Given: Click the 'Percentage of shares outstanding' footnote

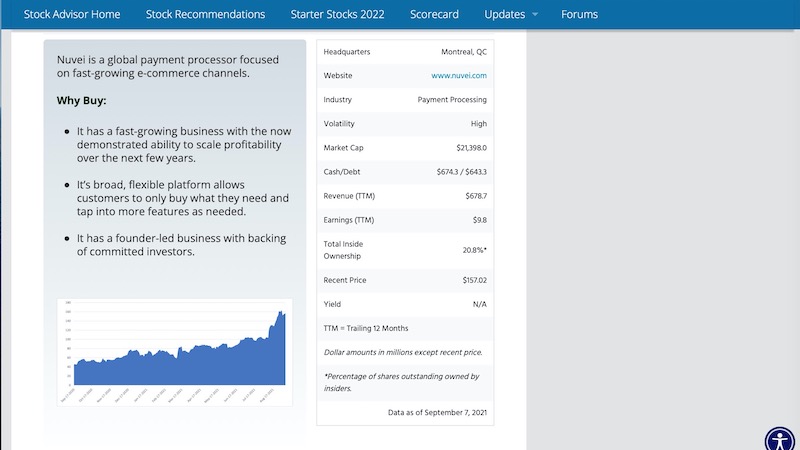Looking at the screenshot, I should (x=402, y=382).
